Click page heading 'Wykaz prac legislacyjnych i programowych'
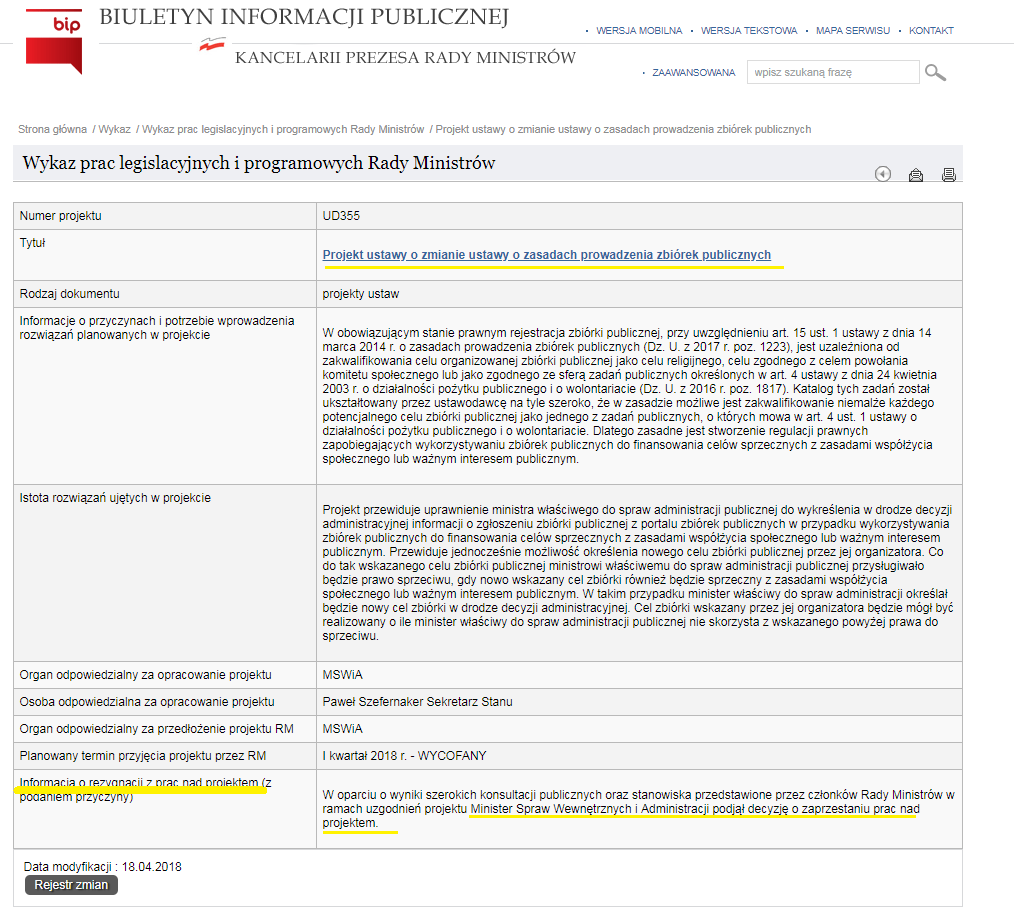The image size is (1014, 914). [259, 163]
